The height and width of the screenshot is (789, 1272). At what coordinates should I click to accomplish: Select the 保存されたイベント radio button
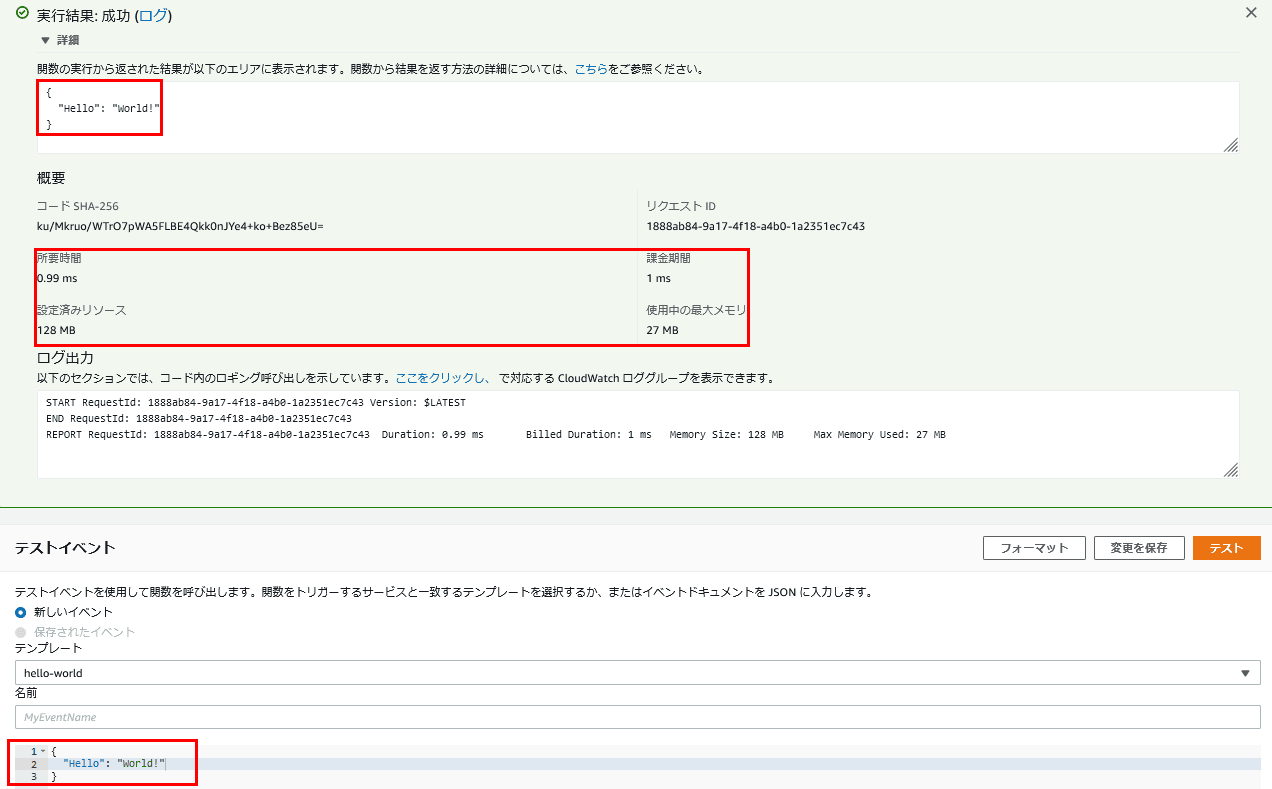[x=21, y=632]
